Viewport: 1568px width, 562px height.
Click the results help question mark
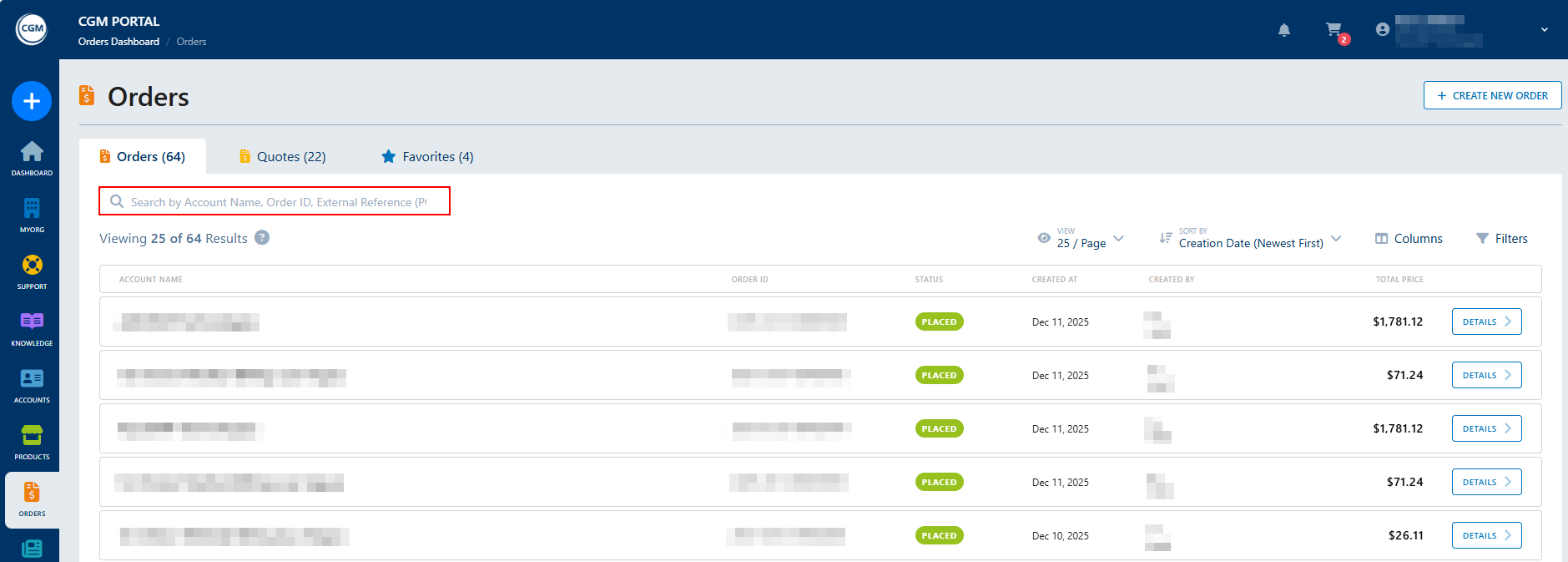pyautogui.click(x=262, y=238)
